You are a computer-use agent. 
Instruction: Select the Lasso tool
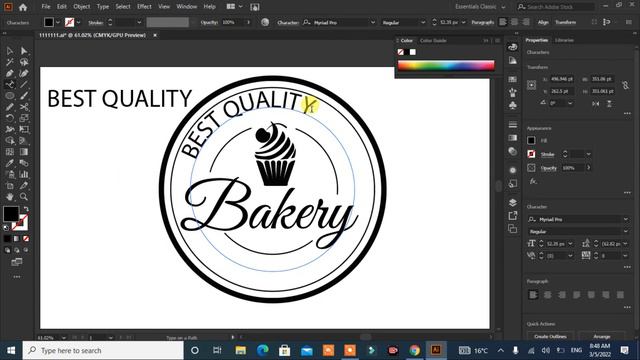click(x=24, y=62)
